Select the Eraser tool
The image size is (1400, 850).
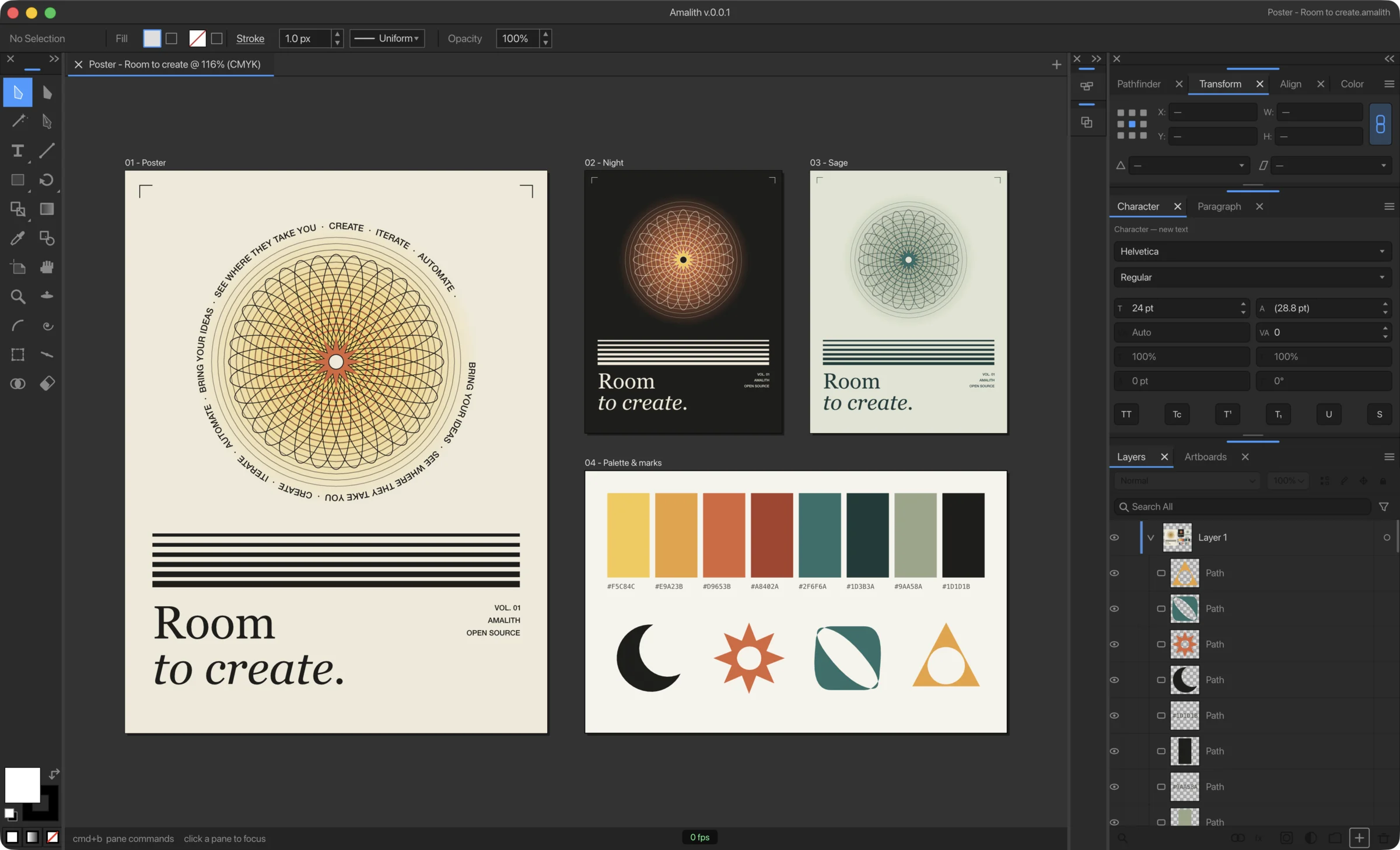tap(47, 383)
